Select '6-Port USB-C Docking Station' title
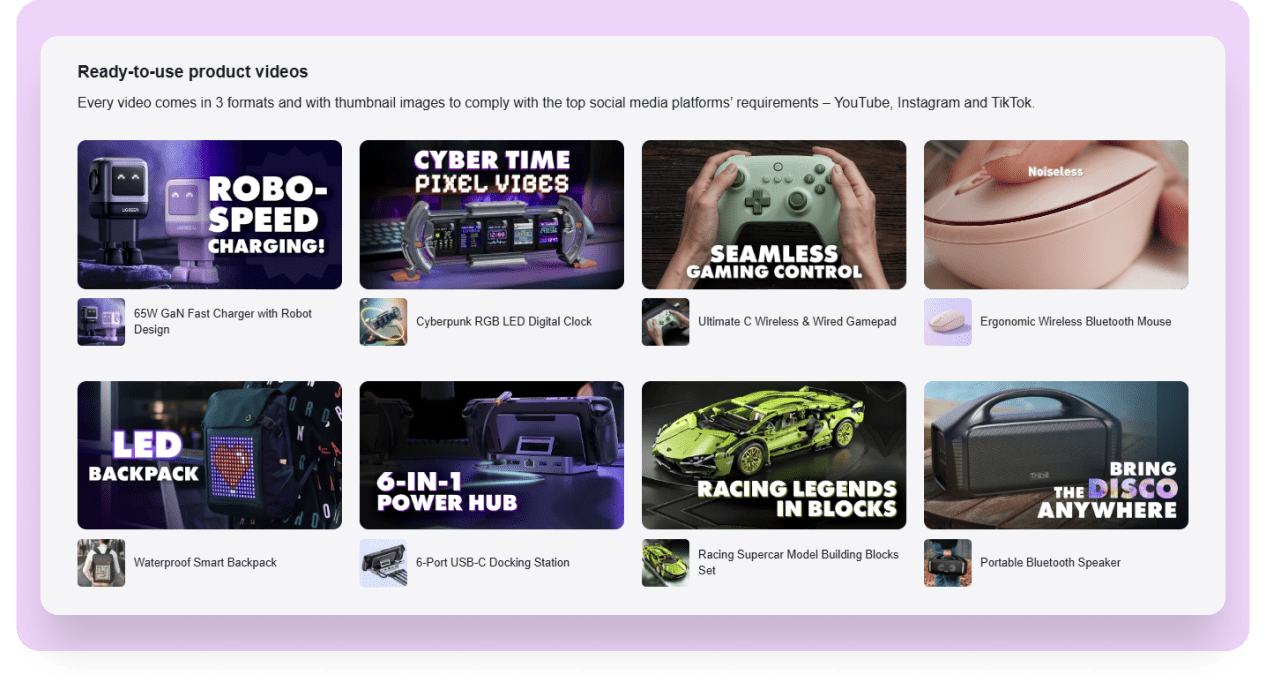This screenshot has width=1265, height=692. click(493, 563)
